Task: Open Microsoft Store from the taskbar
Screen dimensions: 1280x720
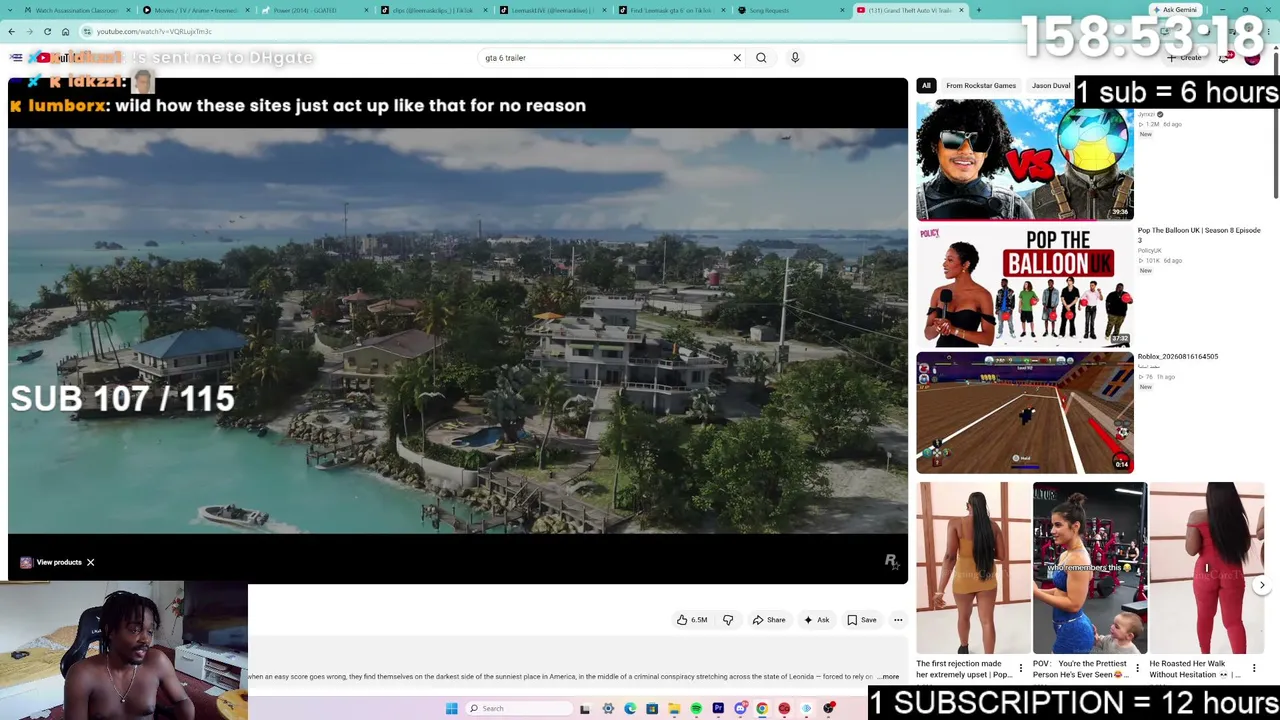Action: (652, 709)
